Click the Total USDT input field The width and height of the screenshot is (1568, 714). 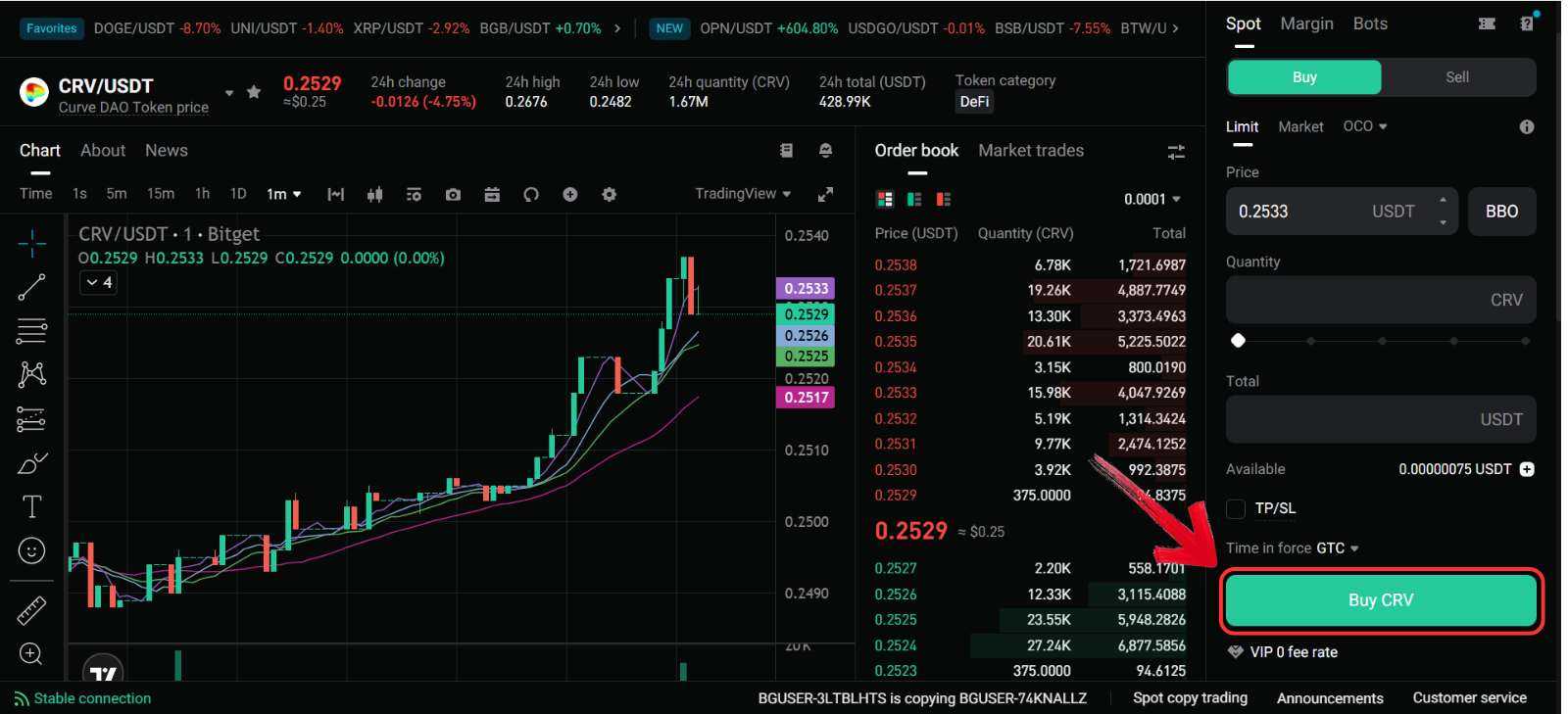1381,419
